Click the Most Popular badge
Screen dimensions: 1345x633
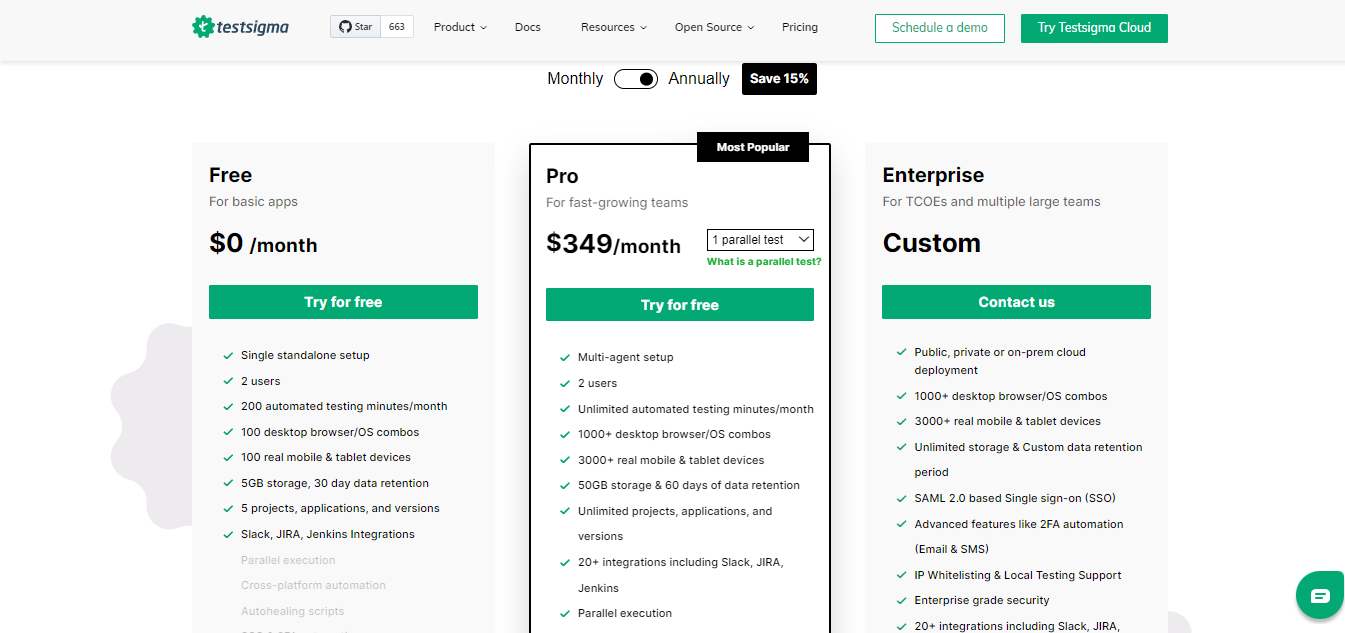pos(752,146)
